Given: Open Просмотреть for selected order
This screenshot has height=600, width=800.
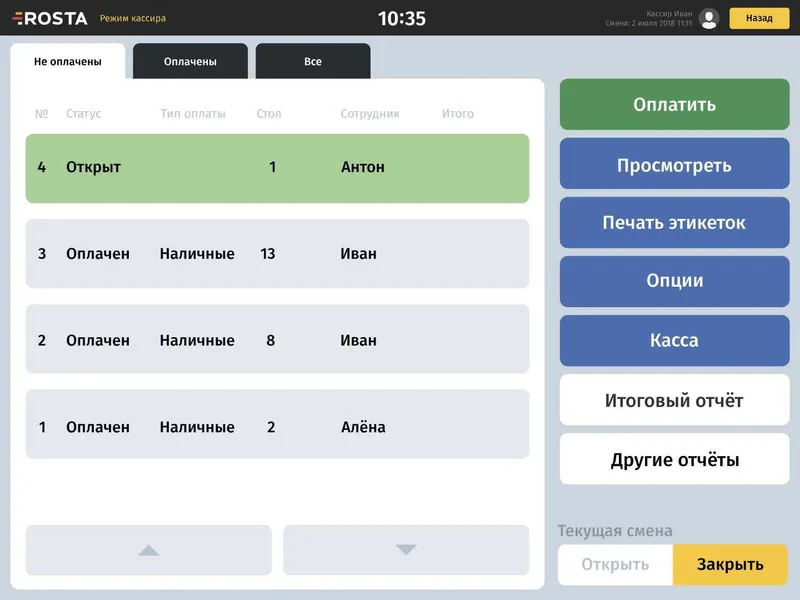Looking at the screenshot, I should [x=674, y=164].
